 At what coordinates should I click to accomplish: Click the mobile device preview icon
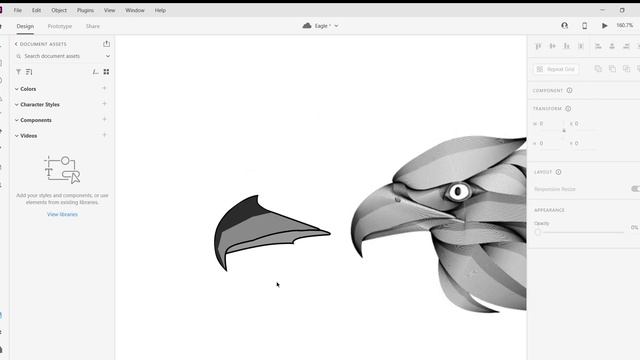[584, 26]
